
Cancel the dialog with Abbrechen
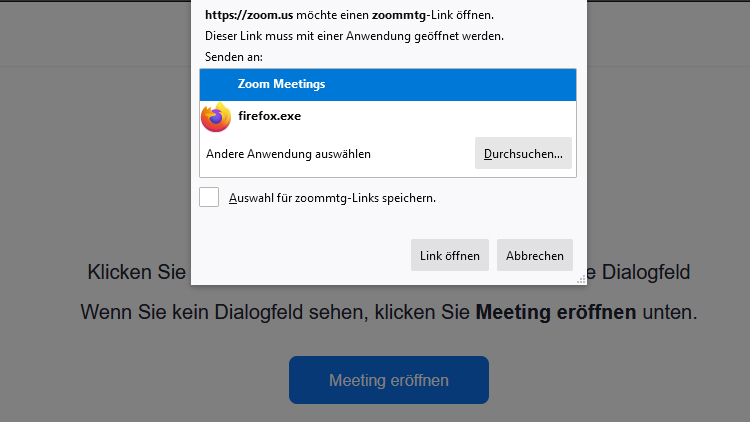click(534, 255)
